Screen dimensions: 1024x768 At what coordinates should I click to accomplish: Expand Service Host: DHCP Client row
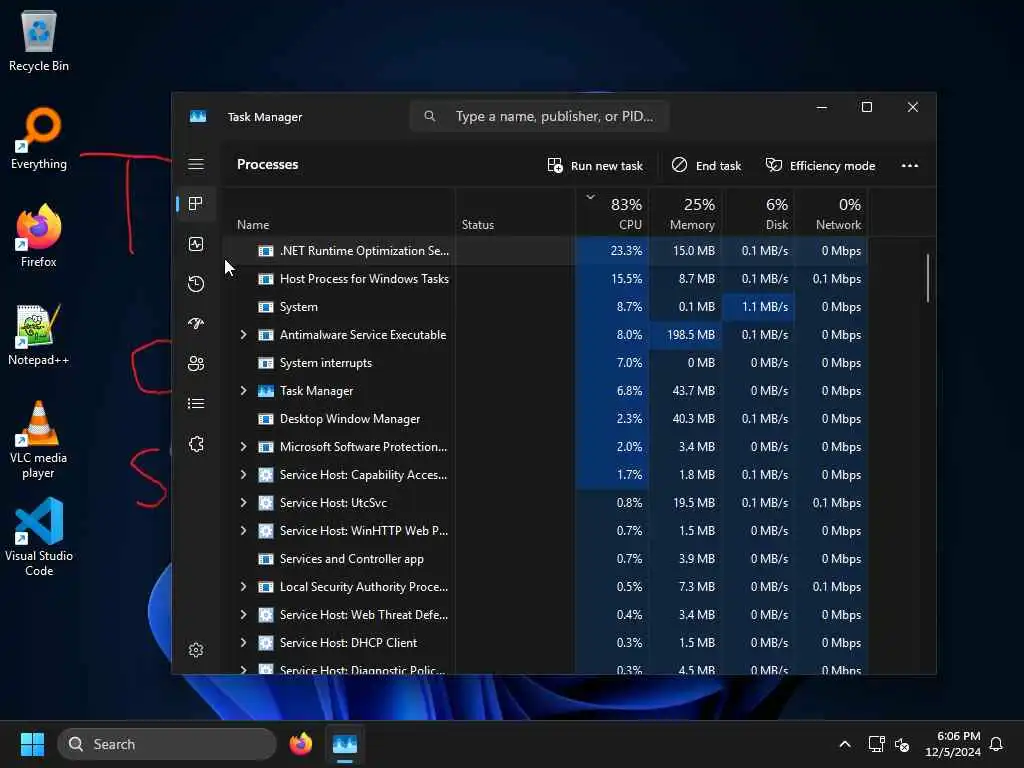pyautogui.click(x=243, y=643)
